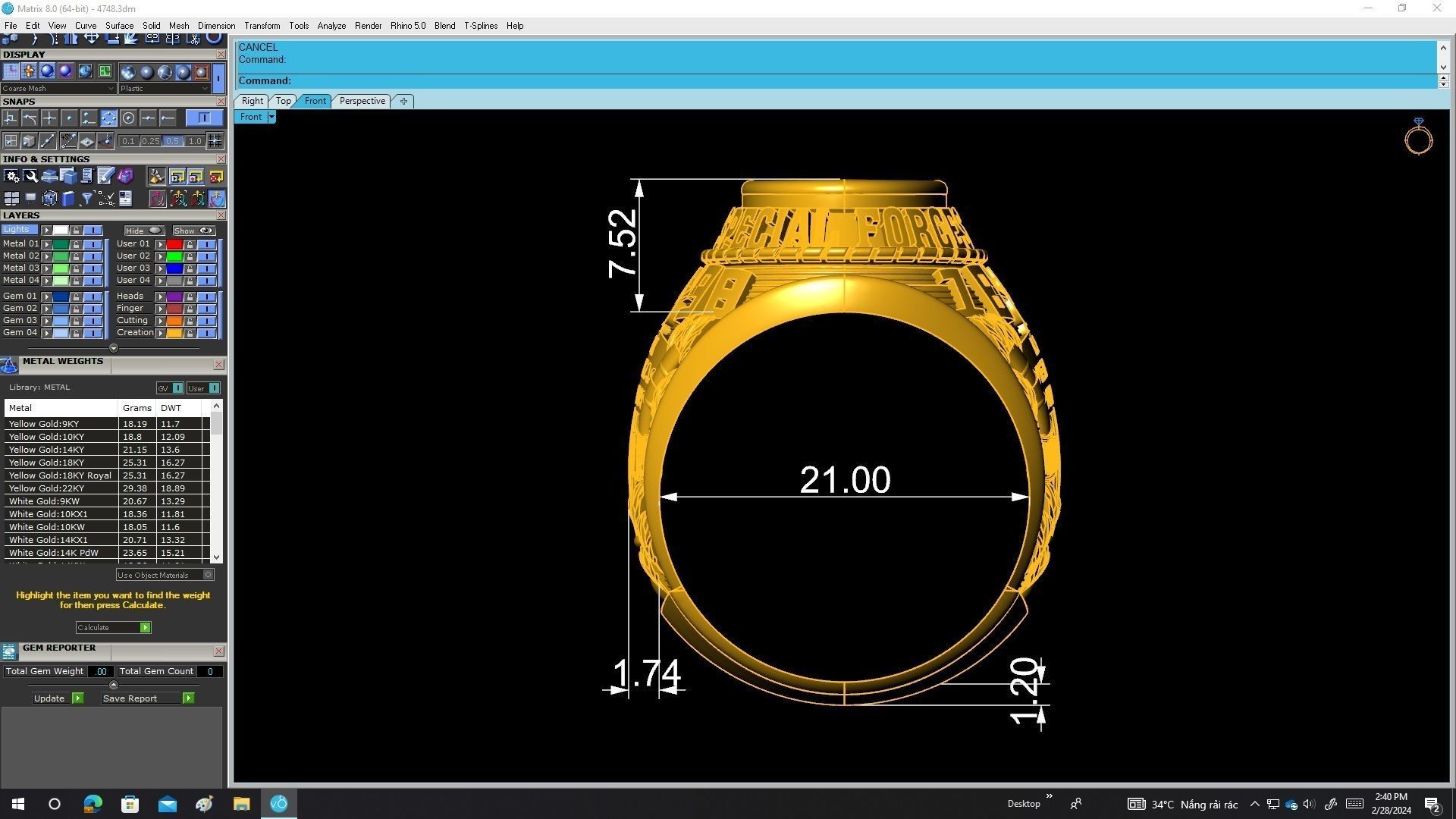Click the Metal 03 green color swatch
1456x819 pixels.
(x=61, y=268)
